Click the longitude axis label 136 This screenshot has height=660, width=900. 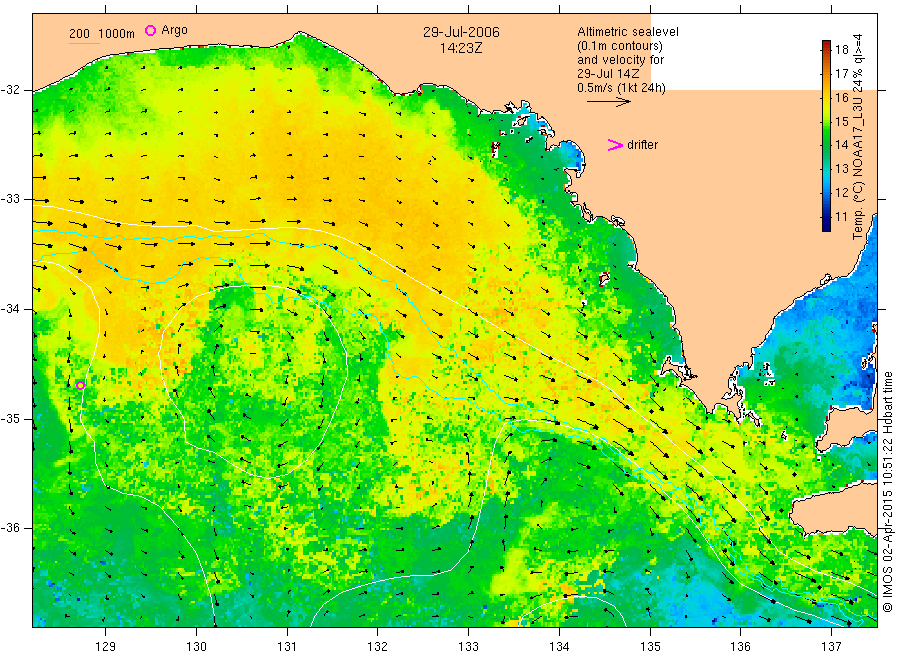[740, 646]
